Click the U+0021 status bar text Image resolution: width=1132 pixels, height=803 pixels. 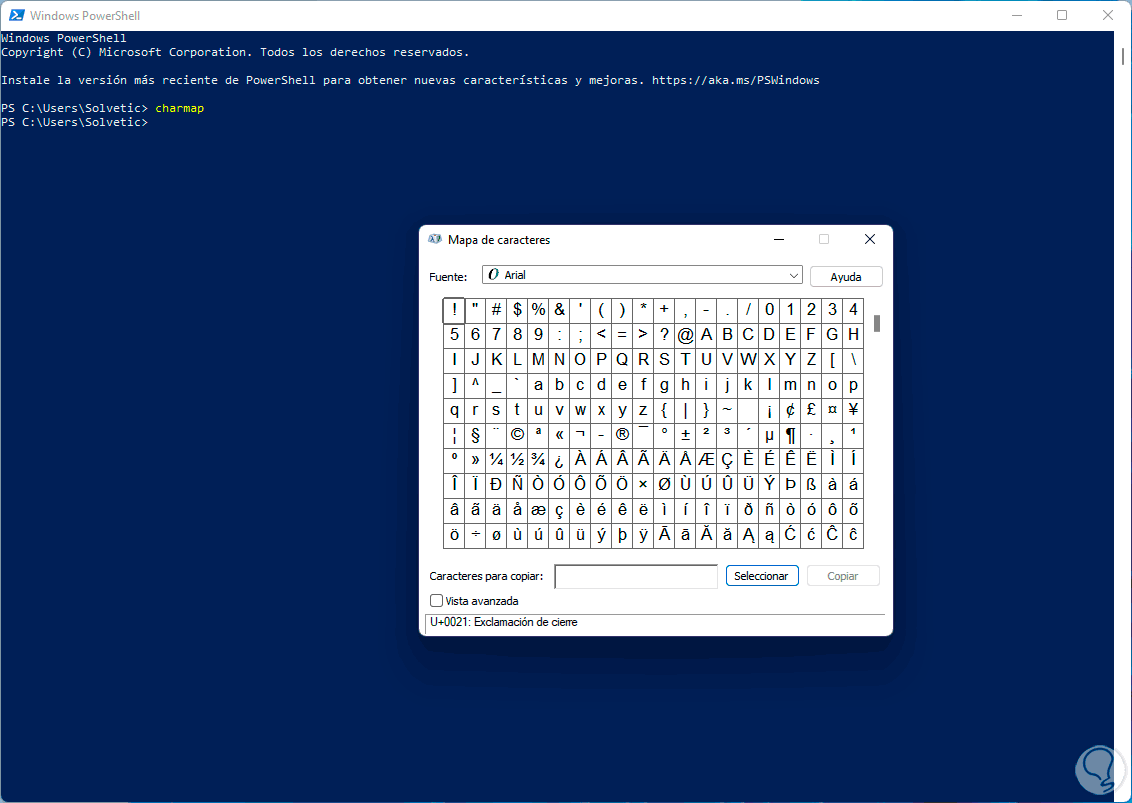pyautogui.click(x=504, y=622)
